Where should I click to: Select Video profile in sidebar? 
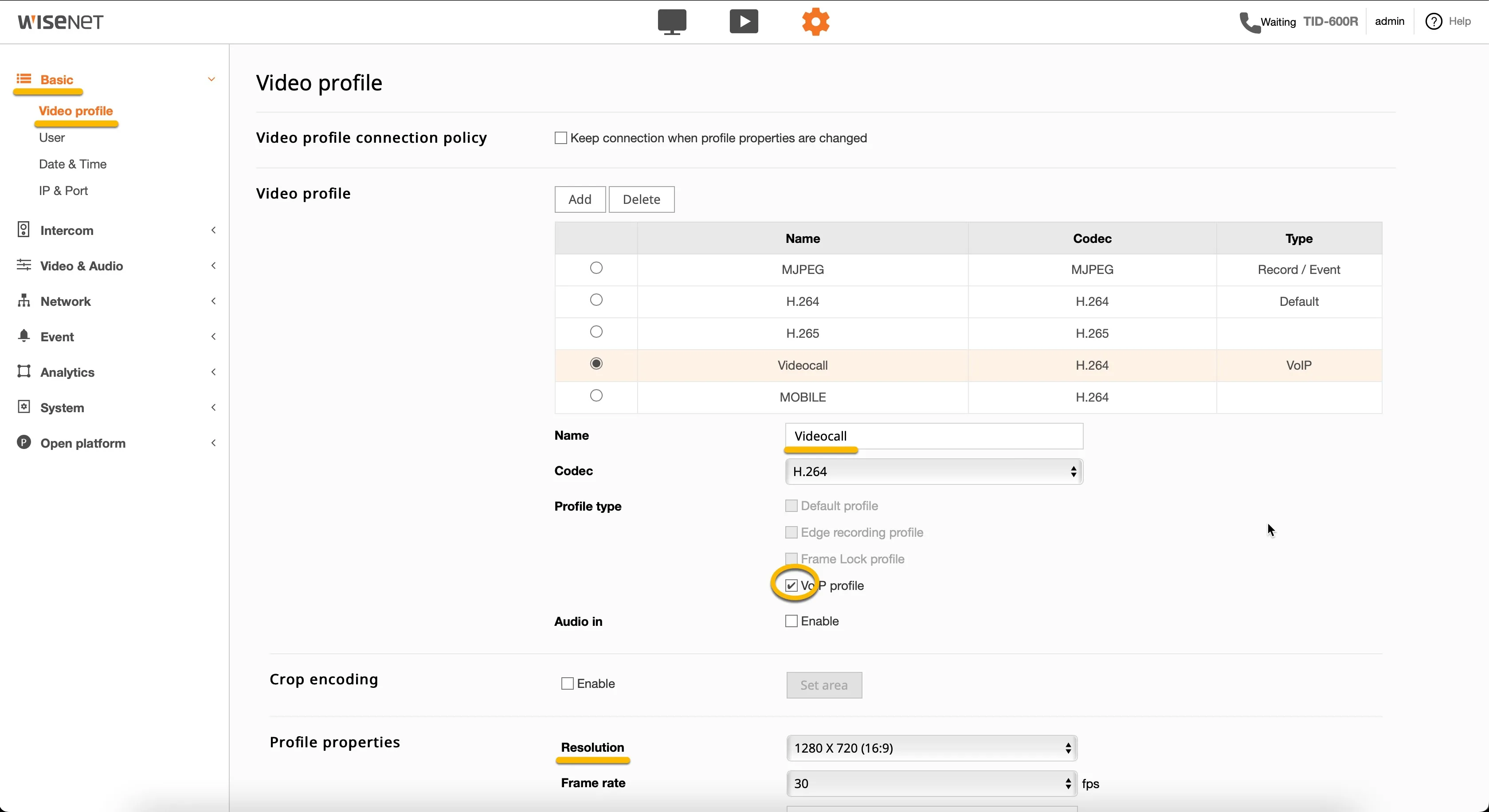pos(76,111)
